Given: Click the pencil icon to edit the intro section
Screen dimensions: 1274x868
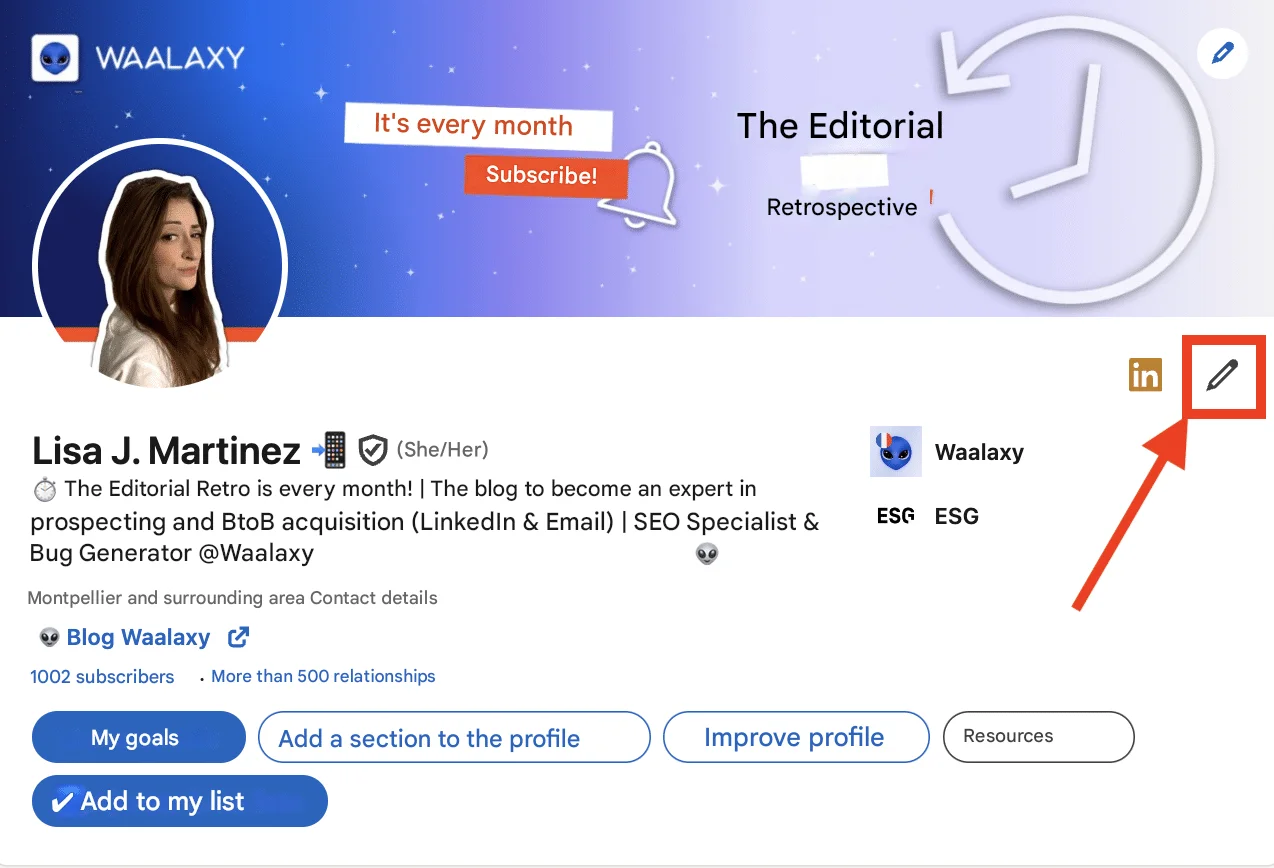Looking at the screenshot, I should [1222, 376].
